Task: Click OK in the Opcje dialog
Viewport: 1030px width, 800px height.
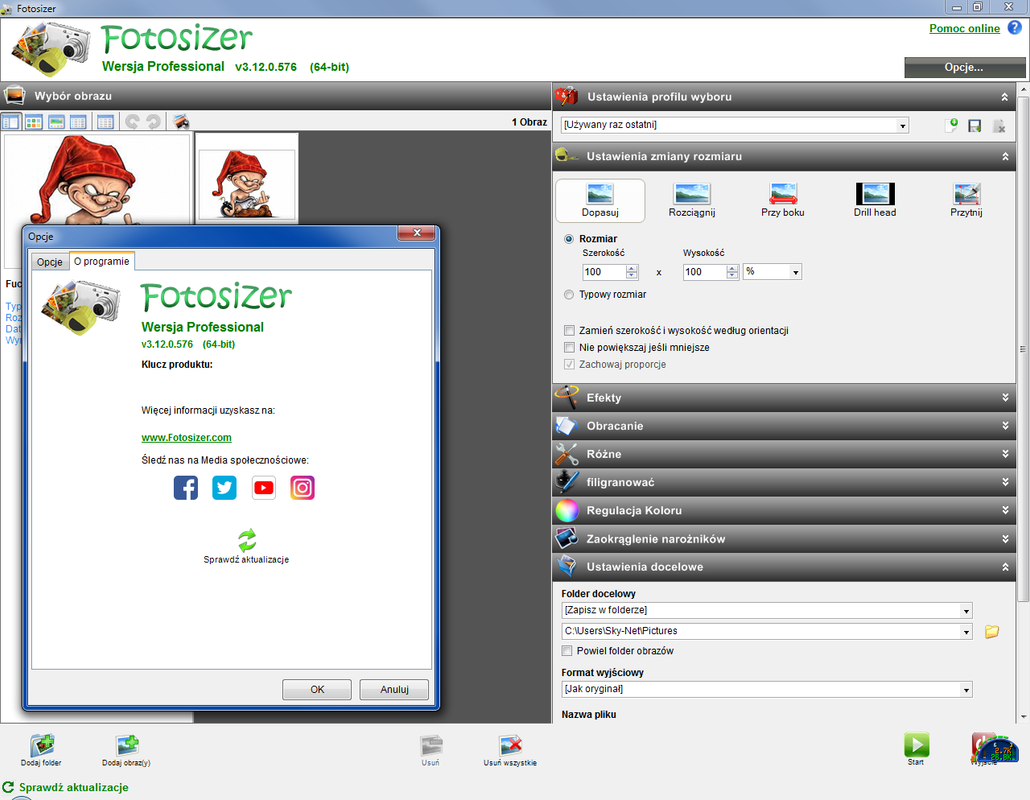Action: pos(317,689)
